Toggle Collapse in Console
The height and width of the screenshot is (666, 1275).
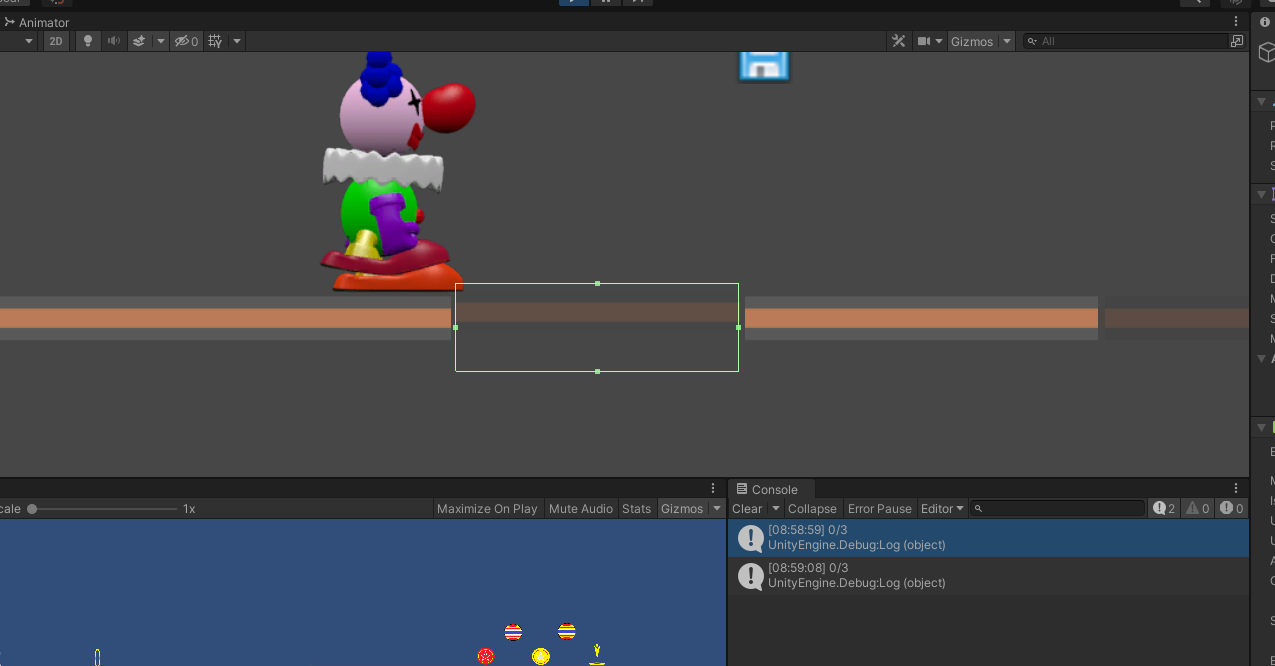(x=812, y=509)
